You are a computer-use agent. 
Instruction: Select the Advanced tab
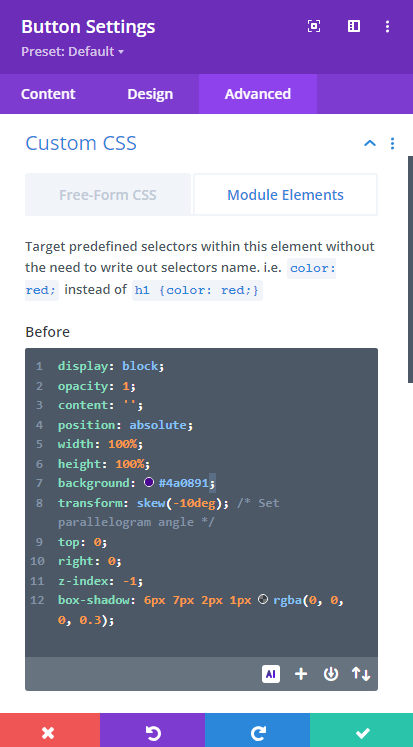tap(258, 94)
